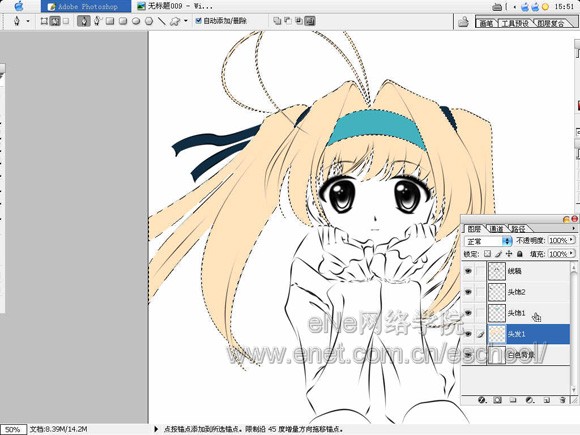Toggle lock position icon
Image resolution: width=580 pixels, height=435 pixels.
point(509,254)
